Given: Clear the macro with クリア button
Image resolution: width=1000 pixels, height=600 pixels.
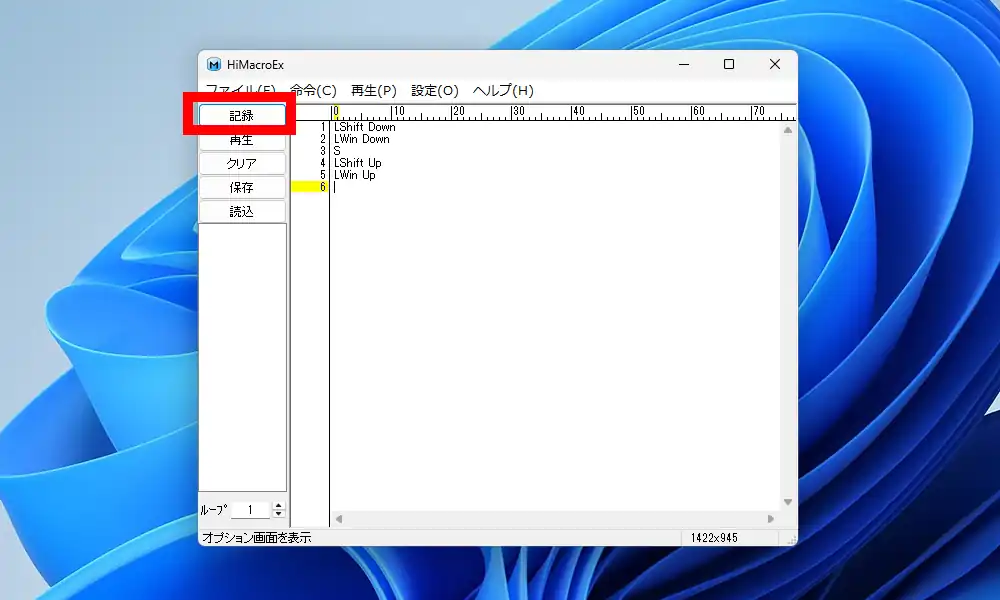Looking at the screenshot, I should (242, 164).
